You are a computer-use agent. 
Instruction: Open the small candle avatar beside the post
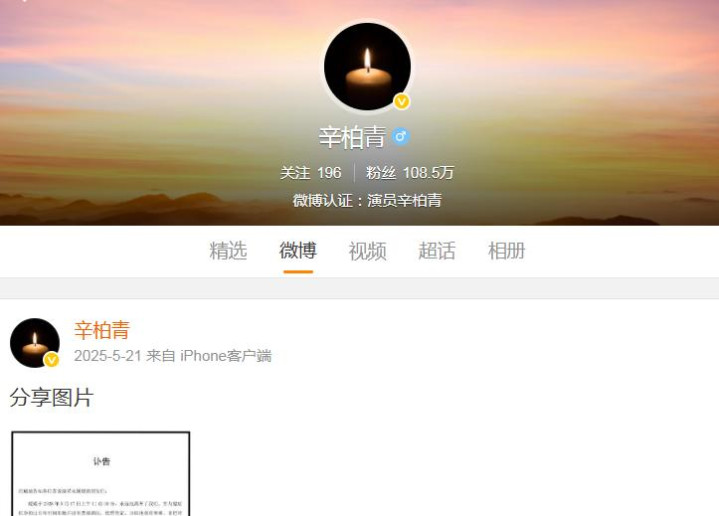click(35, 343)
